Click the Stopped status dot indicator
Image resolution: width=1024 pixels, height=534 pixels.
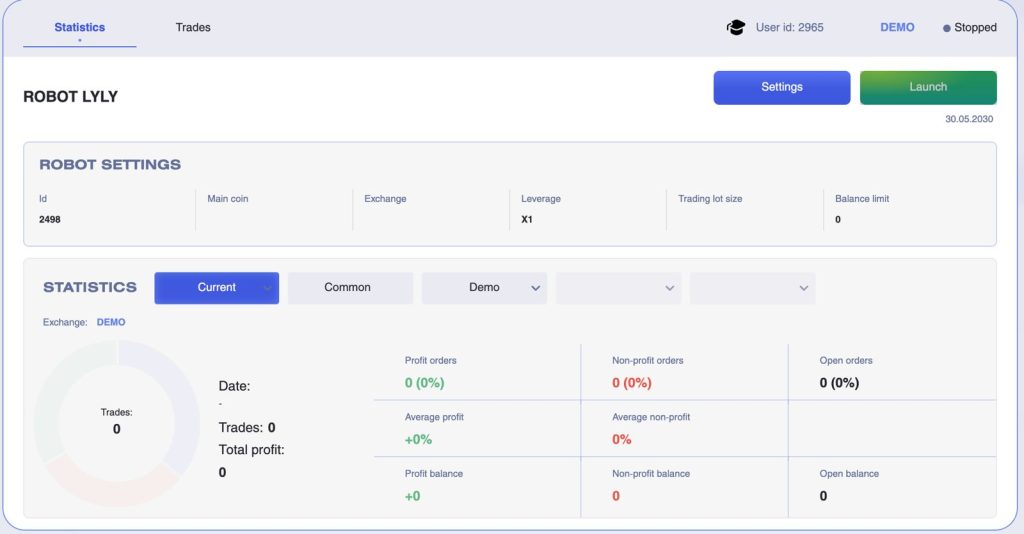(946, 28)
